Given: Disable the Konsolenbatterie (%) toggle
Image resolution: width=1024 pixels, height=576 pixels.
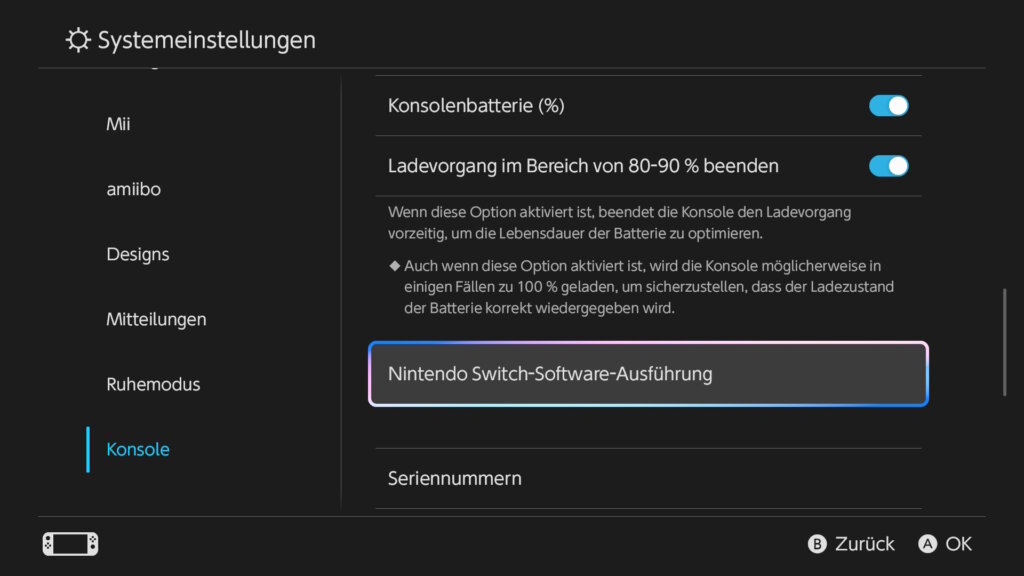Looking at the screenshot, I should click(x=888, y=105).
